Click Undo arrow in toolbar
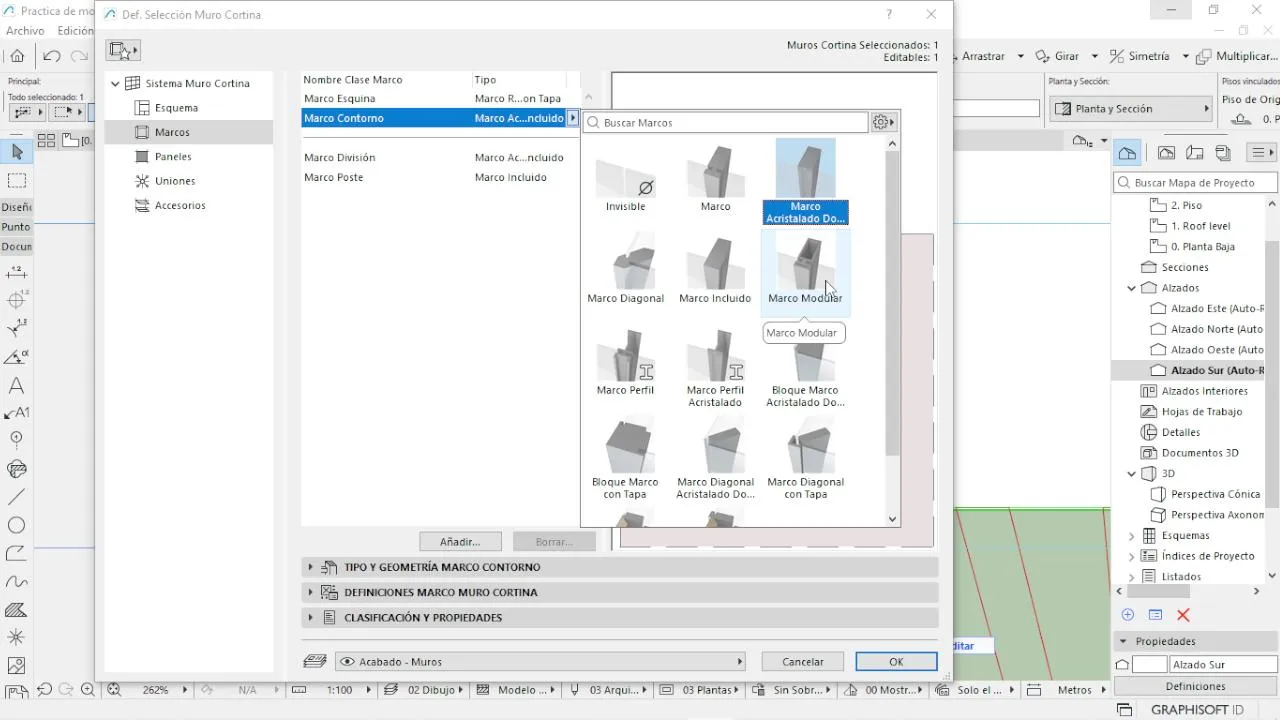 [x=52, y=56]
